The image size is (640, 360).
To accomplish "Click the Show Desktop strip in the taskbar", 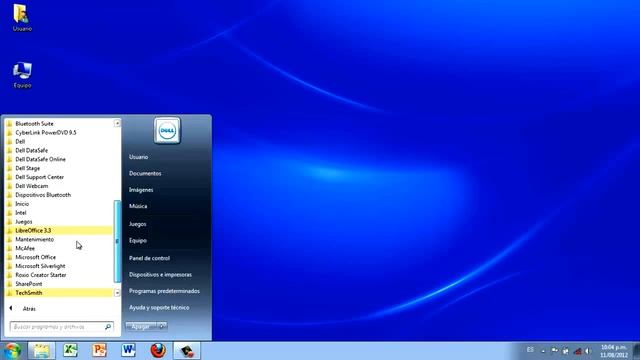I will tap(636, 351).
